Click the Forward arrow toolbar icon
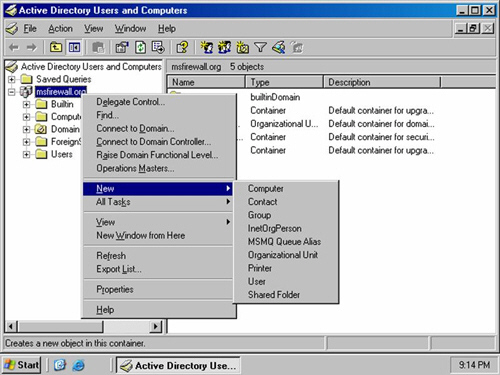Image resolution: width=500 pixels, height=375 pixels. (x=32, y=47)
